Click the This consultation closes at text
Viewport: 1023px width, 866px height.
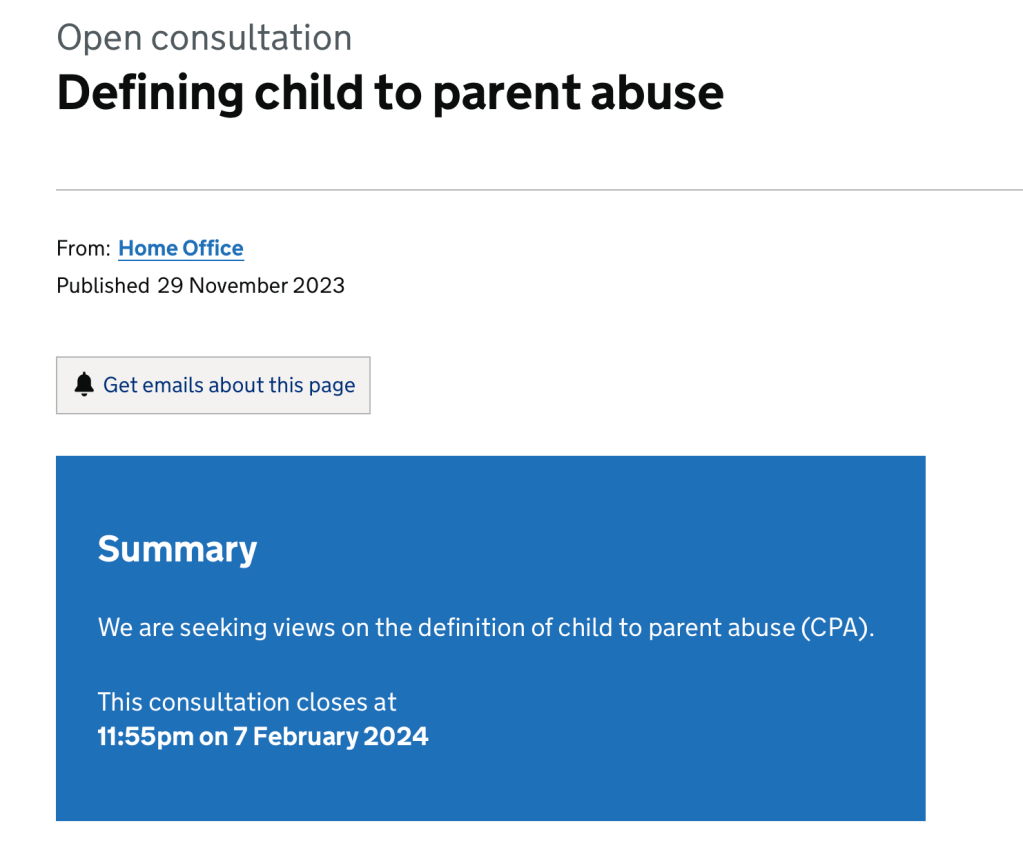[247, 702]
